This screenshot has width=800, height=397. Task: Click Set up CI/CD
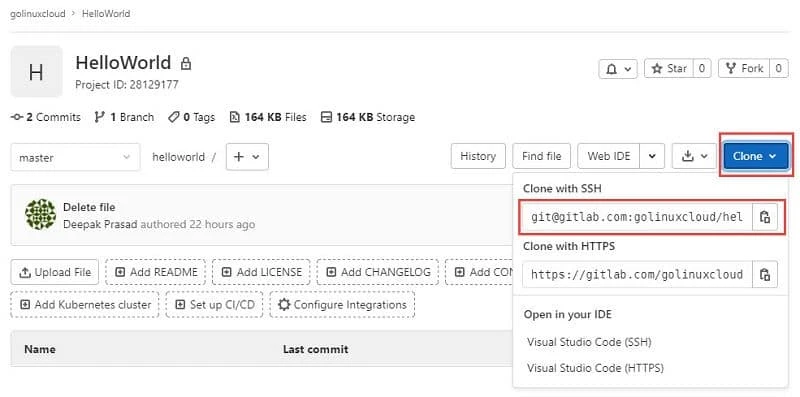pos(214,305)
